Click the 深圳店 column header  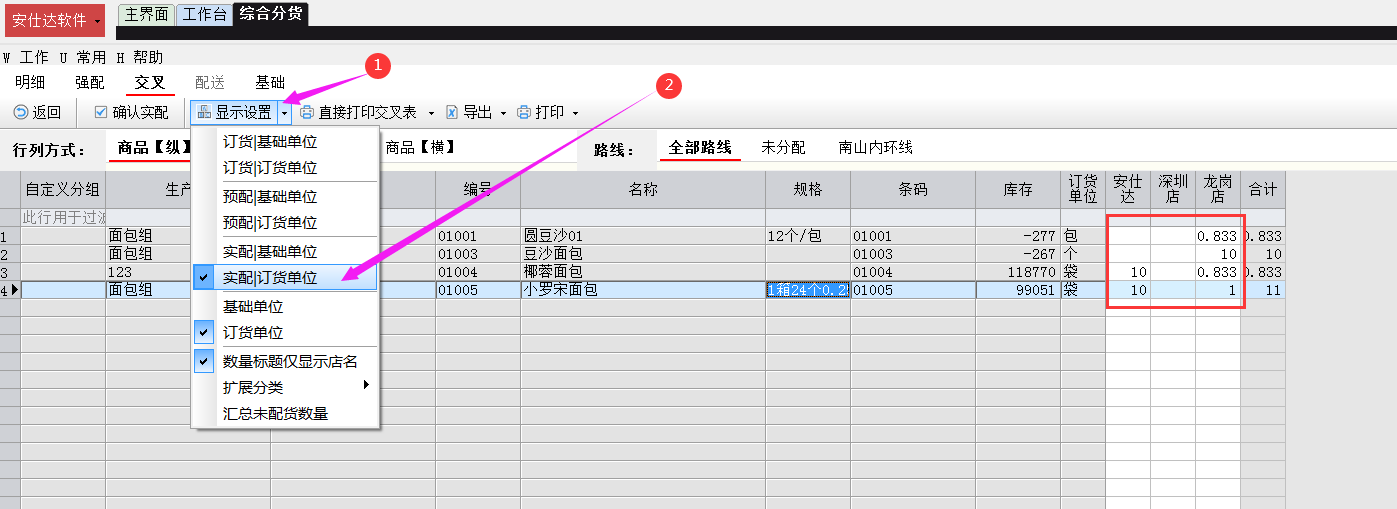click(1173, 189)
